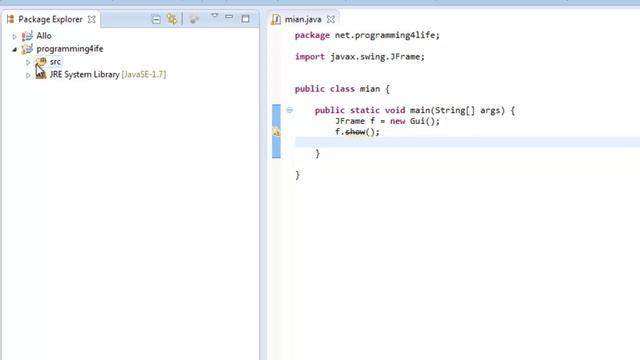The image size is (640, 360).
Task: Click the dimmed Package Explorer toolbar icon
Action: point(194,19)
